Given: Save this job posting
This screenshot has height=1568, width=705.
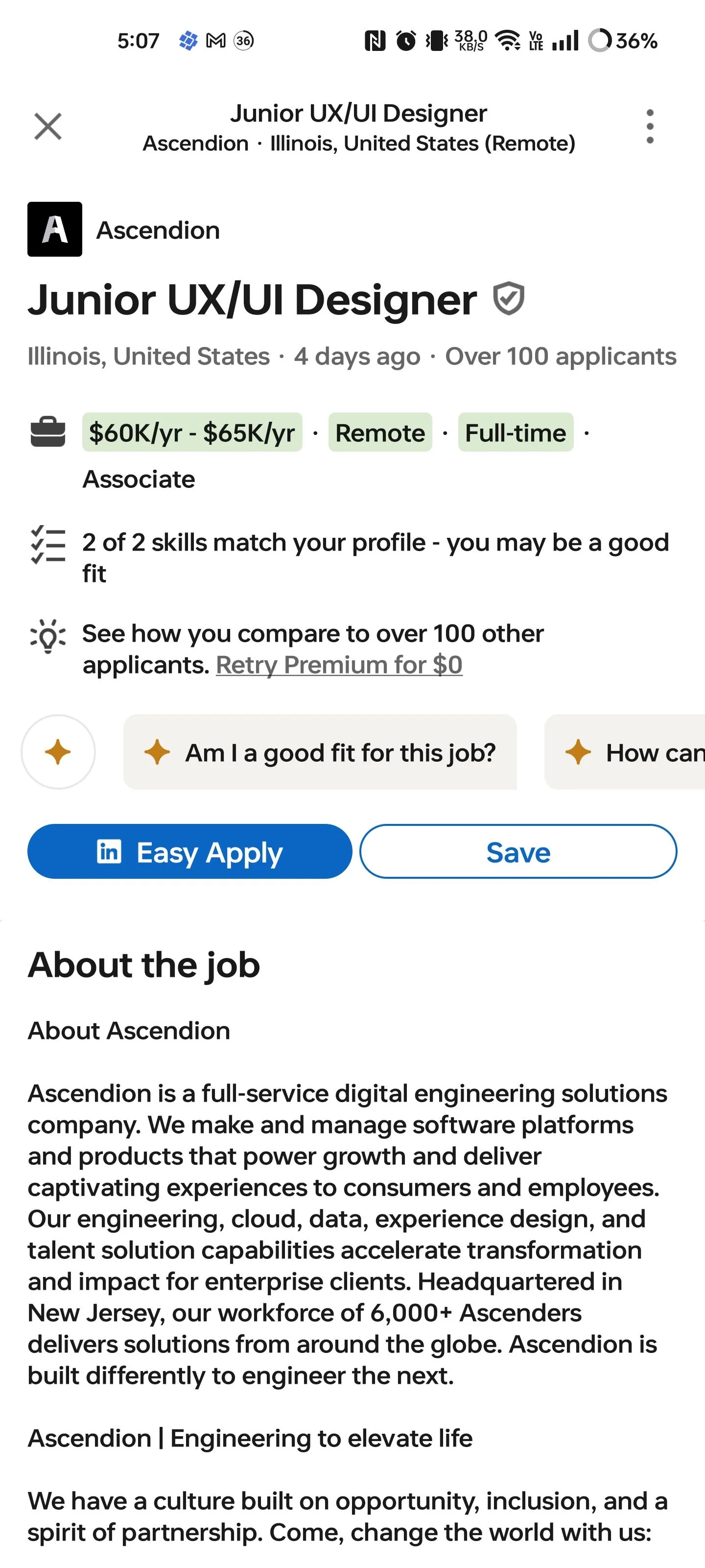Looking at the screenshot, I should [x=517, y=851].
